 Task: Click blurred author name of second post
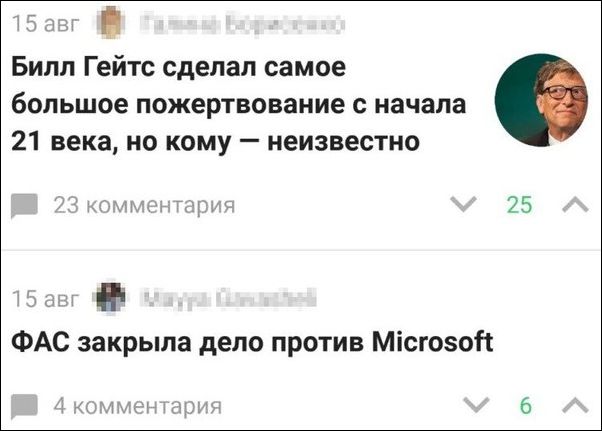229,299
